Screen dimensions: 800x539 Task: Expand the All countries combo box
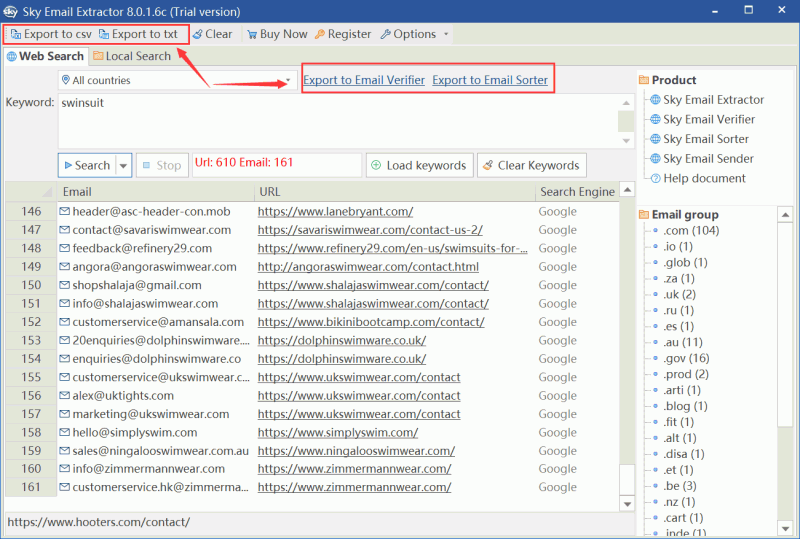[288, 80]
